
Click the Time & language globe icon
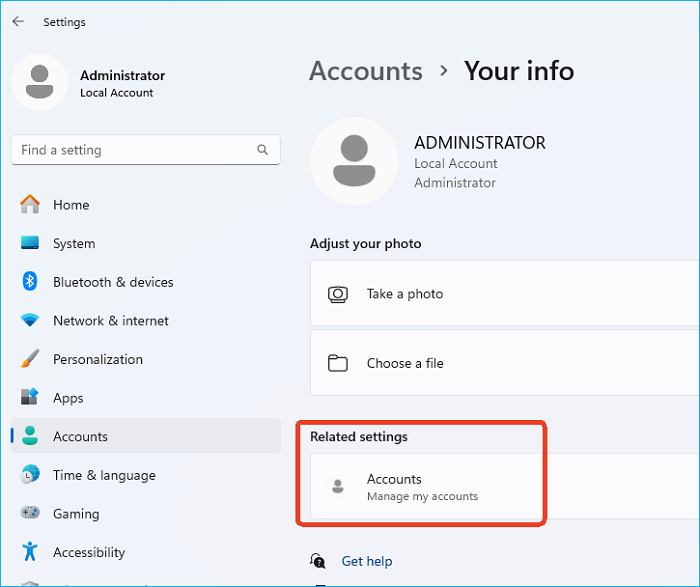click(x=30, y=475)
